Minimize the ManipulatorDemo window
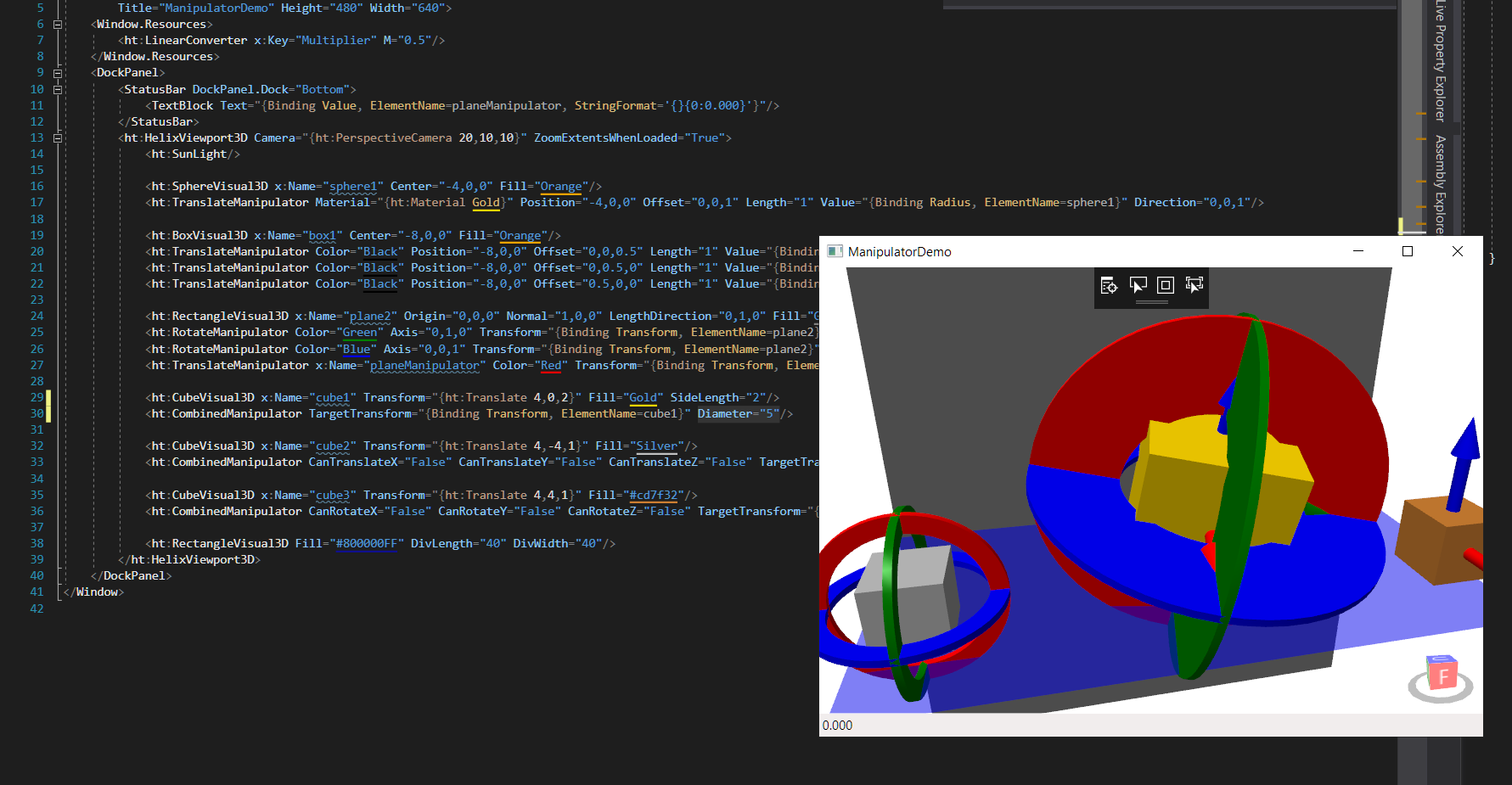Screen dimensions: 1512x785 click(1358, 251)
